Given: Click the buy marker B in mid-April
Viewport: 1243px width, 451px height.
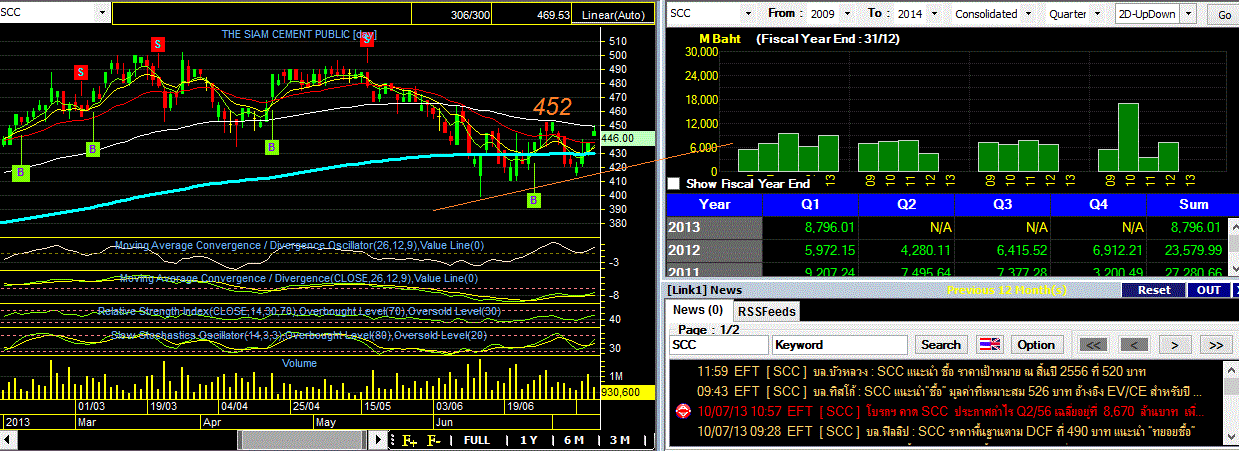Looking at the screenshot, I should pos(271,147).
